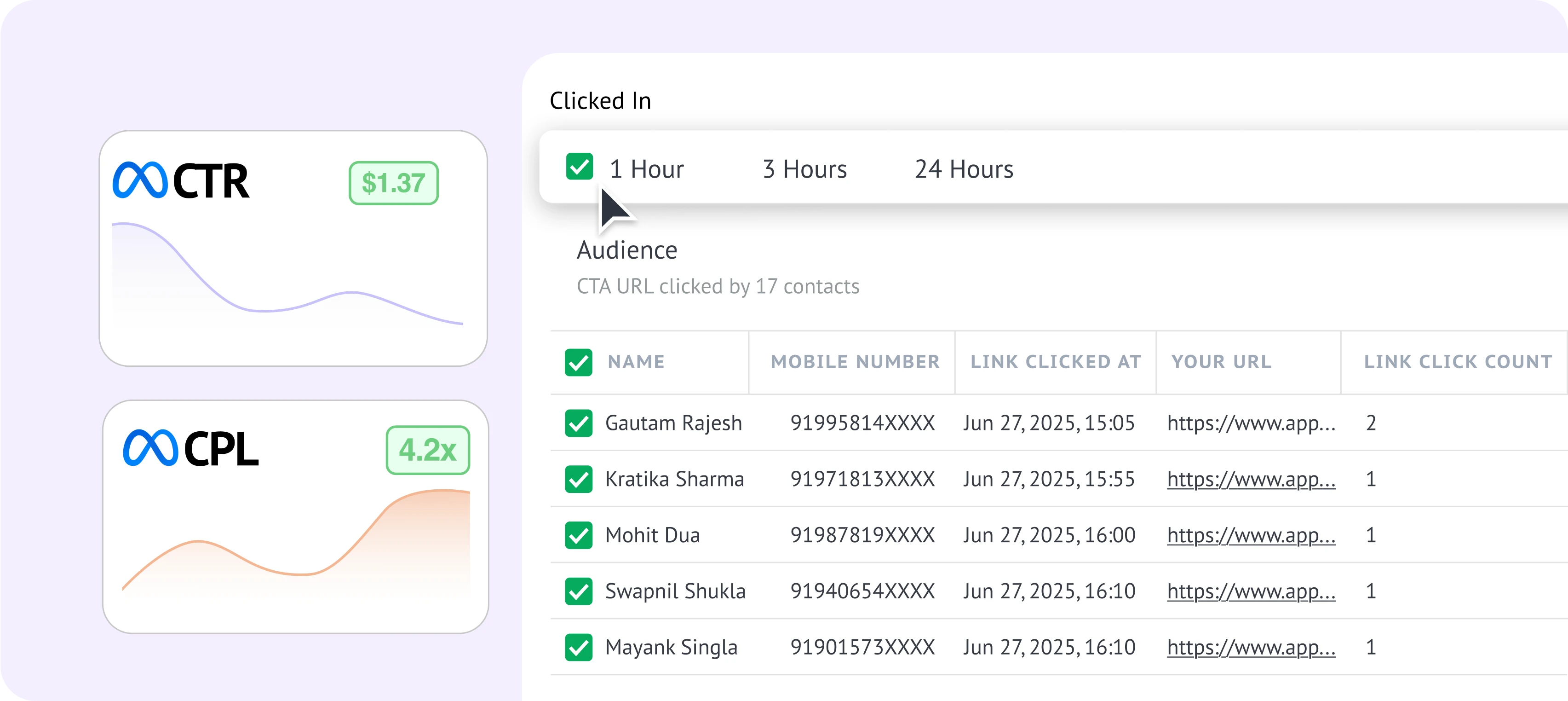
Task: Toggle Swapnil Shukla's checkbox
Action: 578,591
